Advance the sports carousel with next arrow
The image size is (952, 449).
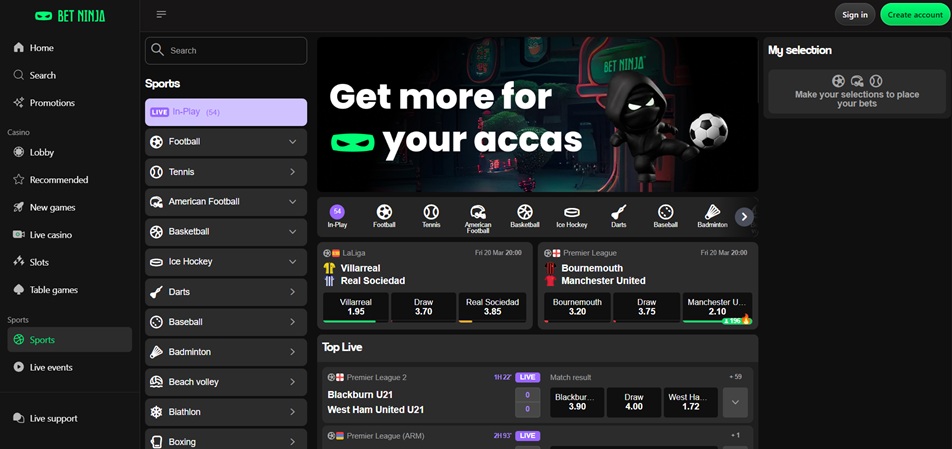(744, 217)
